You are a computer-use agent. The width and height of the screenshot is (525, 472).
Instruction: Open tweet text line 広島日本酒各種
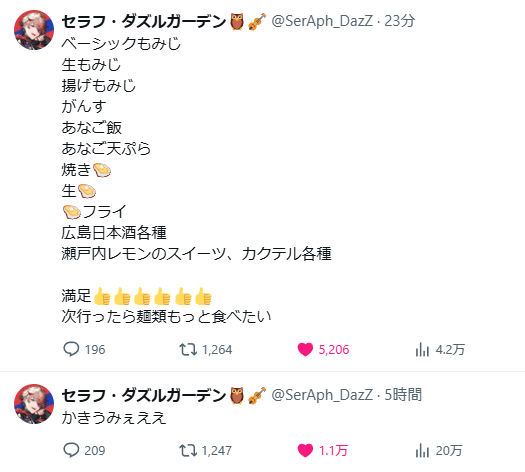tap(114, 233)
